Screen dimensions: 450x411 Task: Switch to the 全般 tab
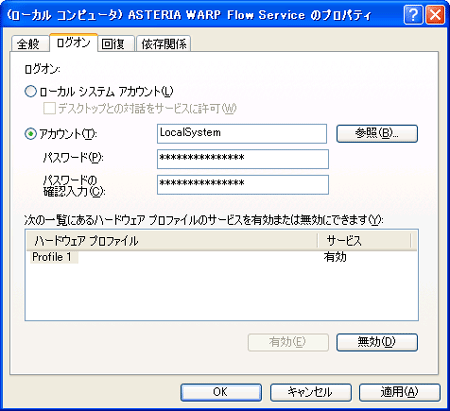(29, 44)
